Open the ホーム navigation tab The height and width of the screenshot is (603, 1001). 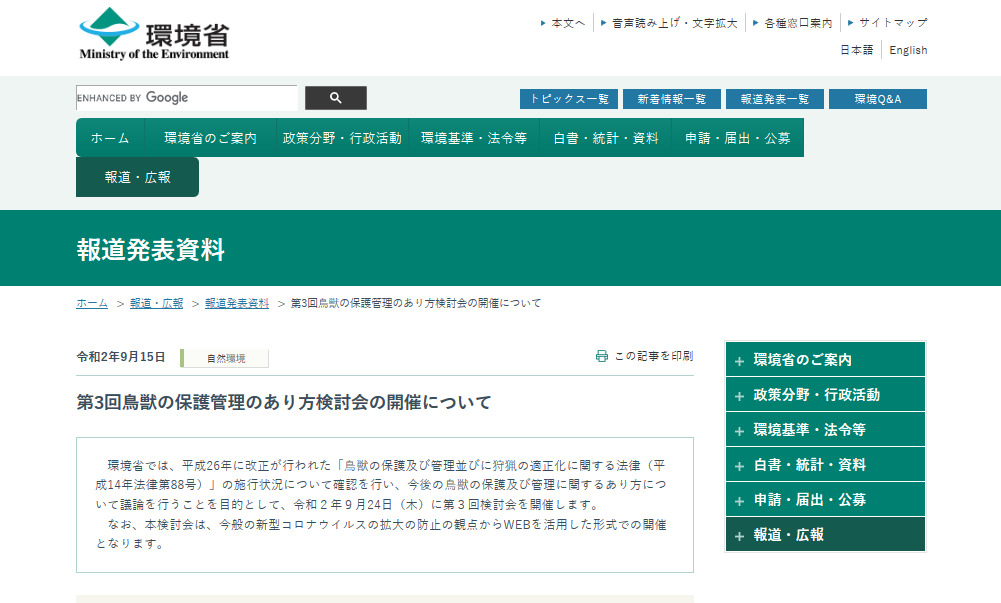tap(110, 138)
